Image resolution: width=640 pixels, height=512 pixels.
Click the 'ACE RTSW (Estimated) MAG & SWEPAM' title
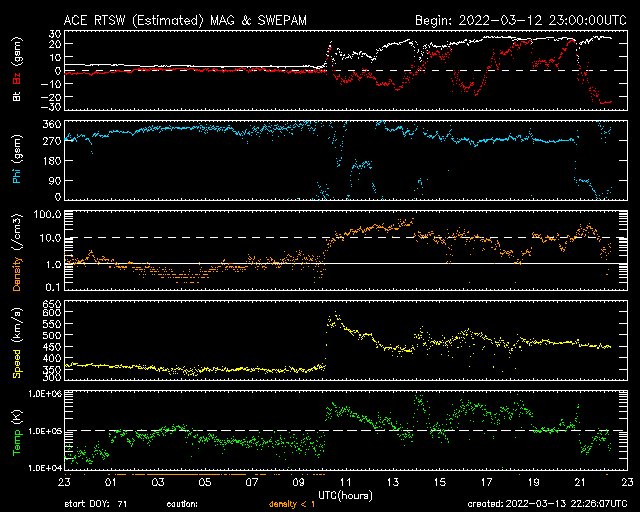185,20
